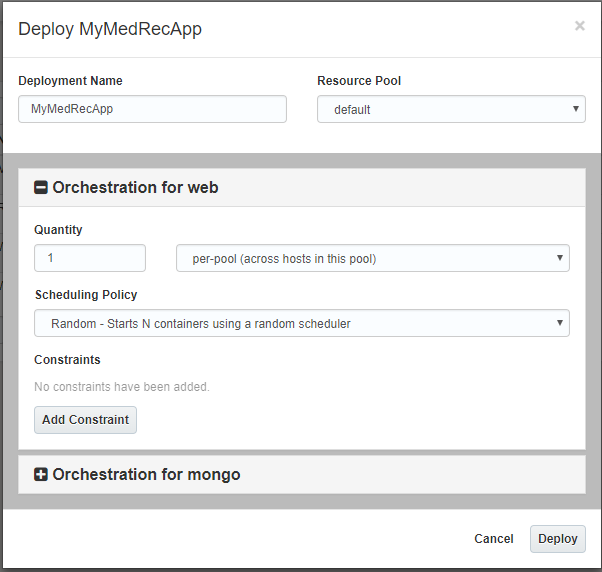Toggle the Orchestration for mongo heading
602x572 pixels.
tap(146, 475)
